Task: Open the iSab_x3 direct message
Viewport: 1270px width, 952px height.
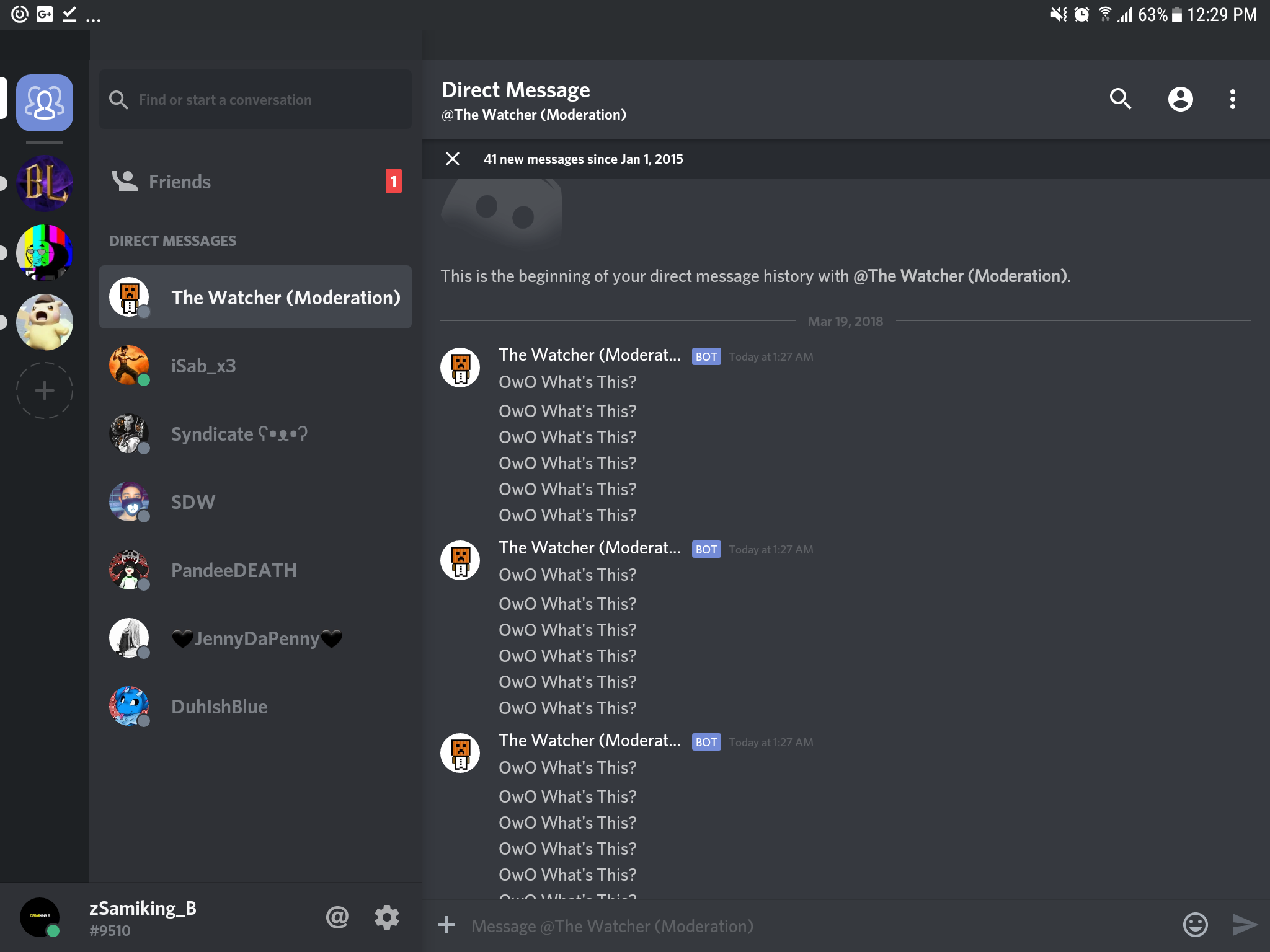Action: [x=255, y=366]
